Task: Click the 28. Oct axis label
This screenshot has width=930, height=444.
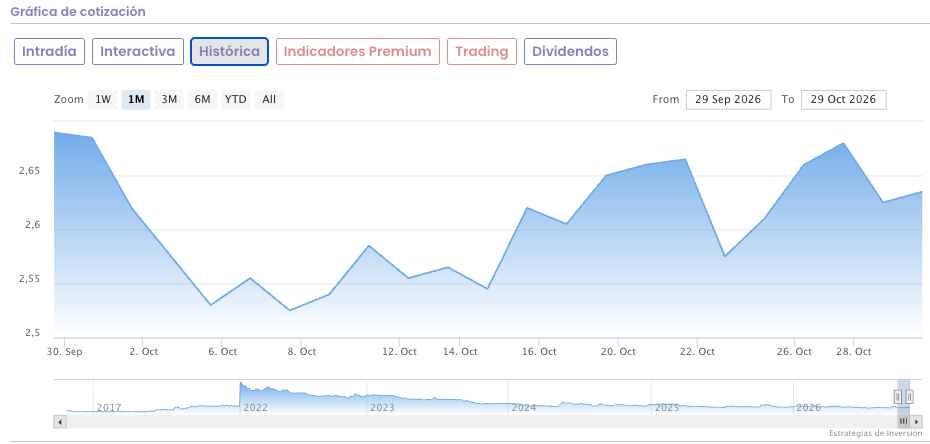Action: pyautogui.click(x=853, y=352)
